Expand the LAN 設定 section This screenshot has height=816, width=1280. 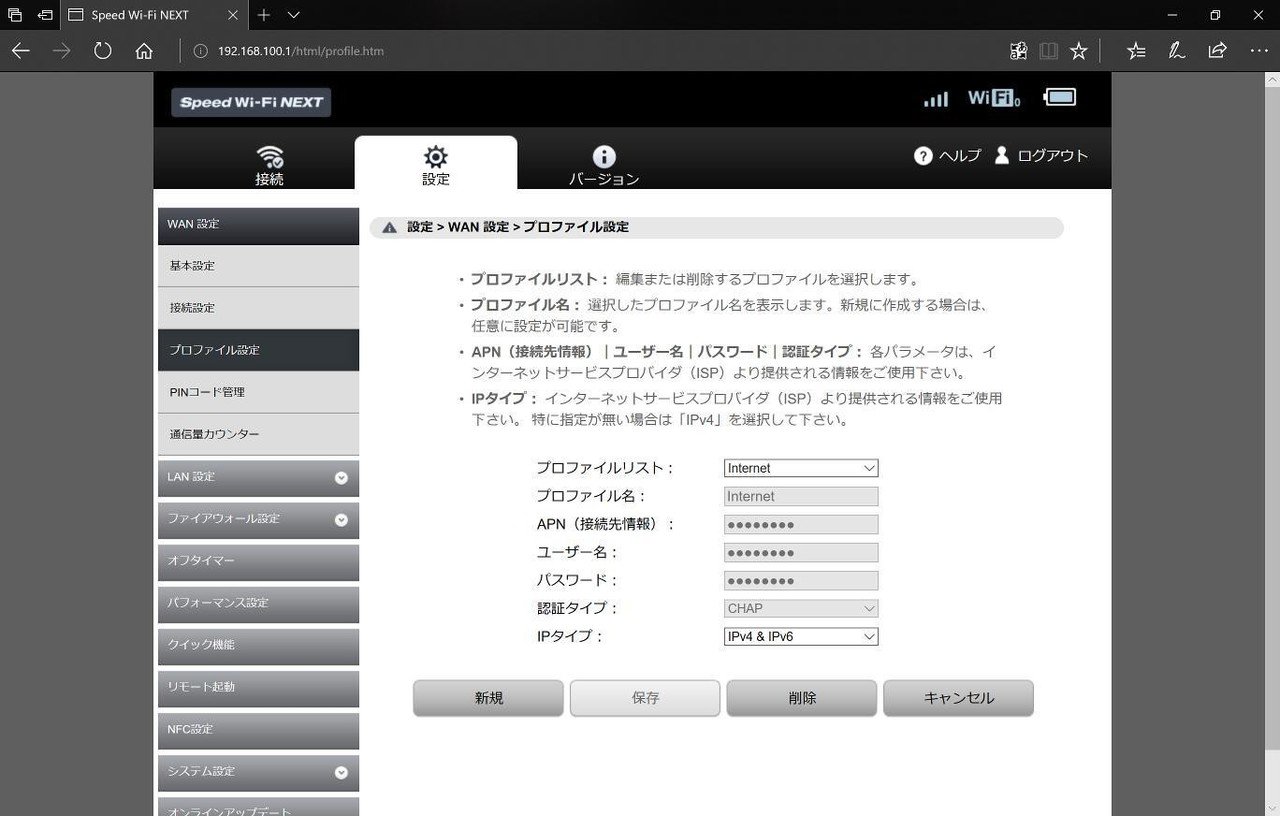click(x=258, y=477)
